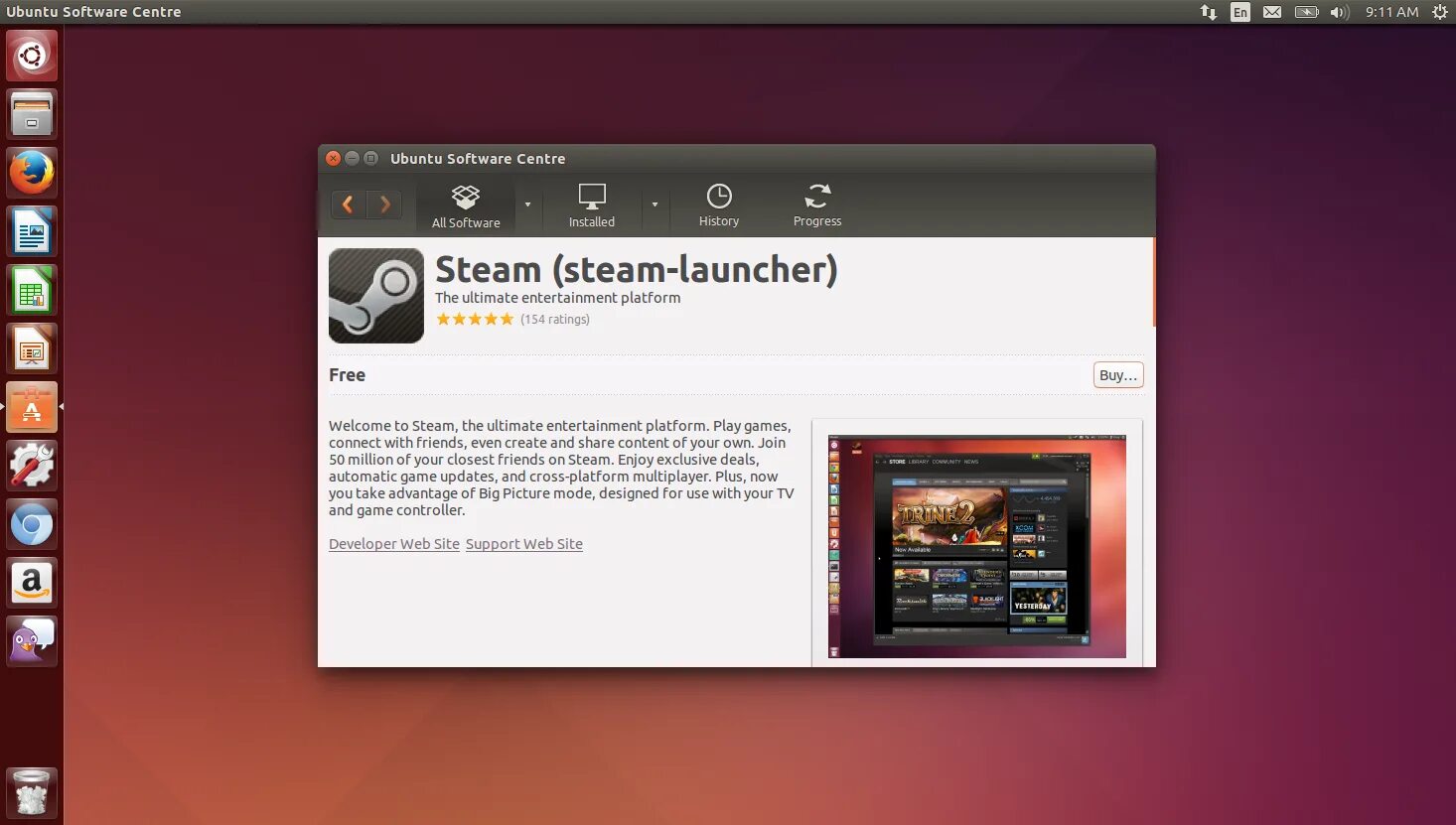The width and height of the screenshot is (1456, 825).
Task: Open the system session gear menu
Action: click(x=1440, y=12)
